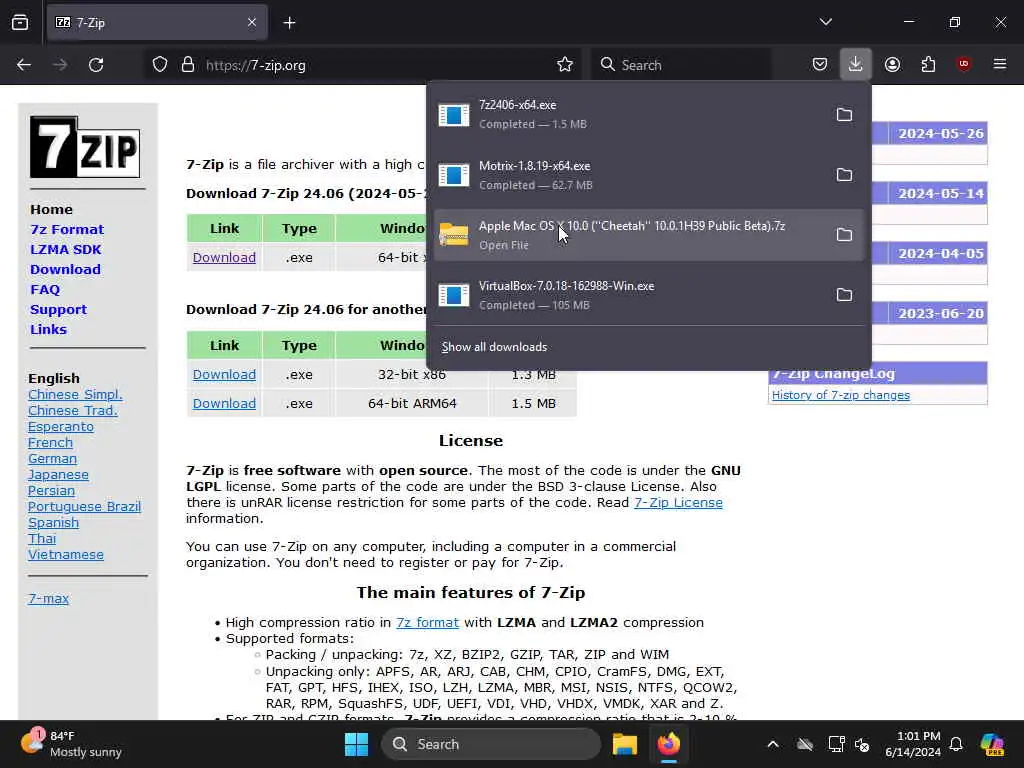1024x768 pixels.
Task: Switch language to Thai
Action: click(x=42, y=538)
